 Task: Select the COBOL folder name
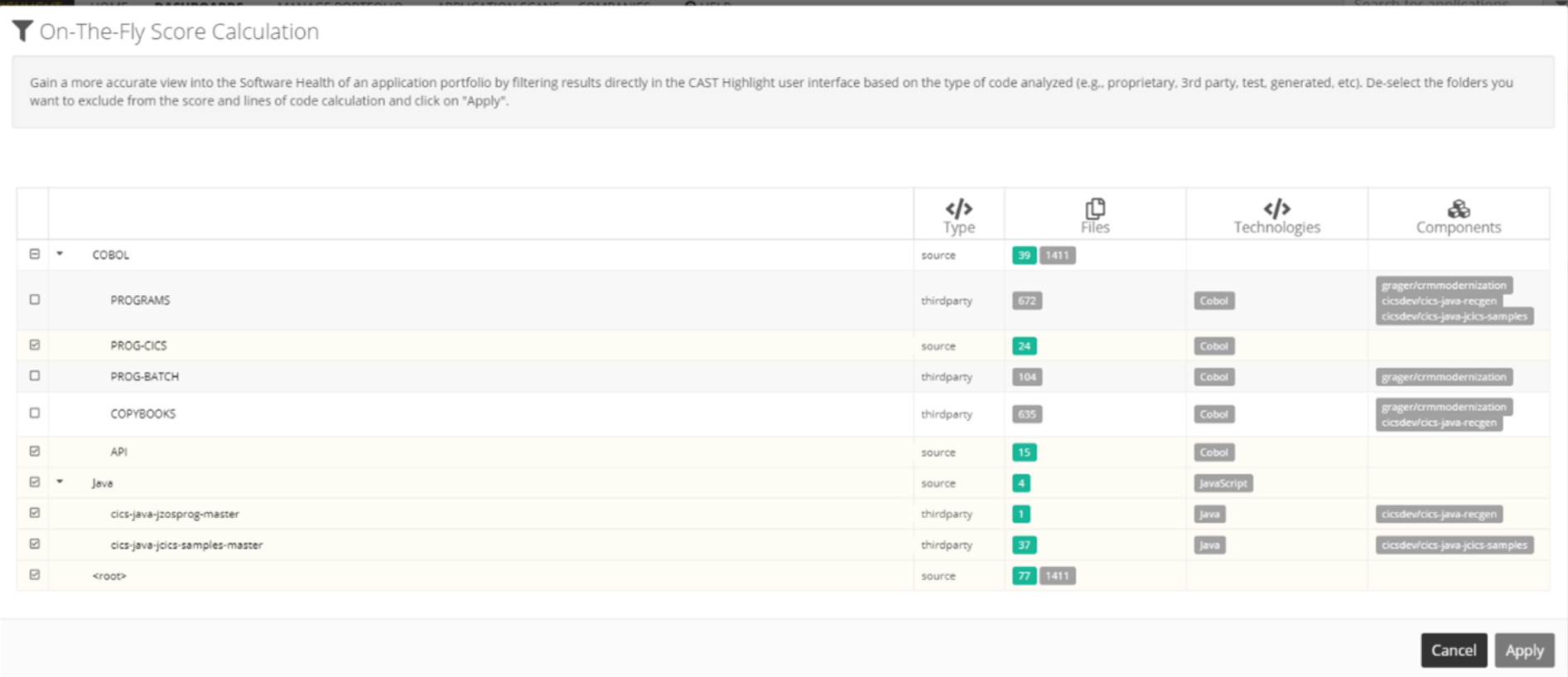[x=110, y=255]
